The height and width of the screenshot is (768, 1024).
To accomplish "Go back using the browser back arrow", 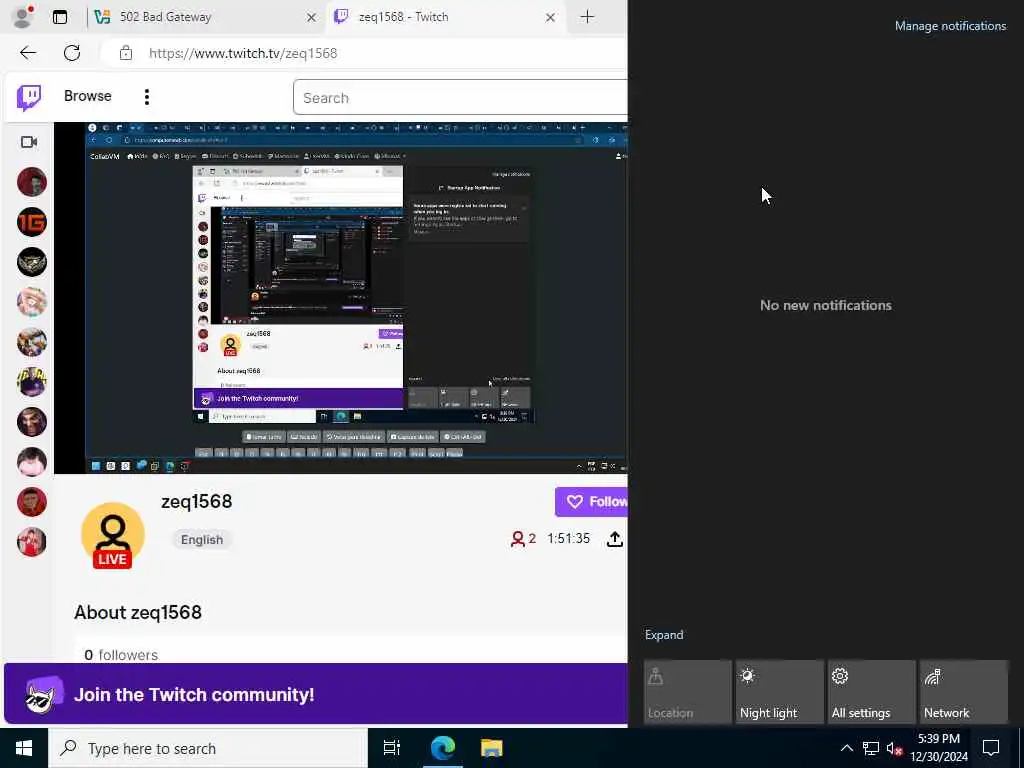I will 28,53.
